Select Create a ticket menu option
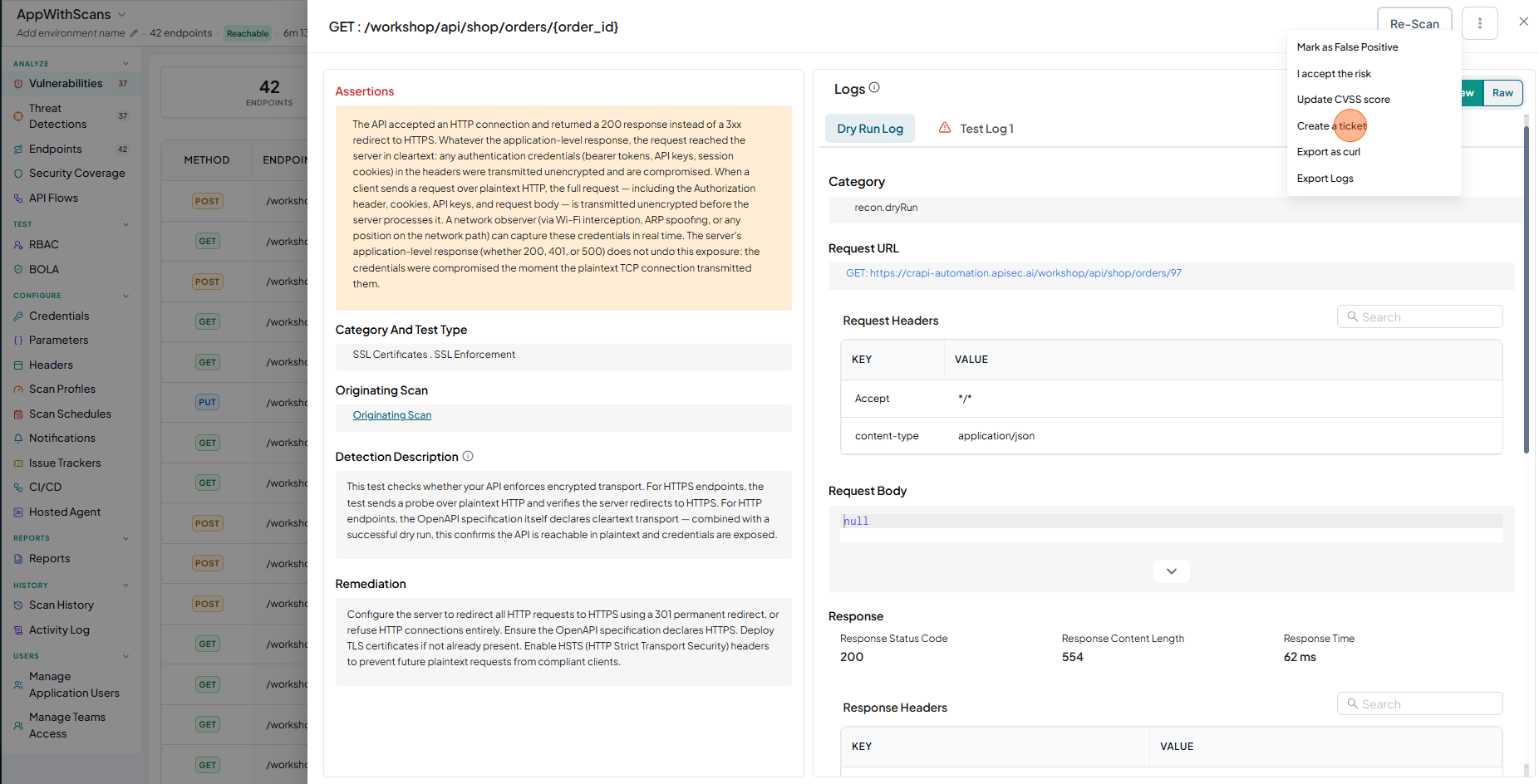1539x784 pixels. [1331, 126]
